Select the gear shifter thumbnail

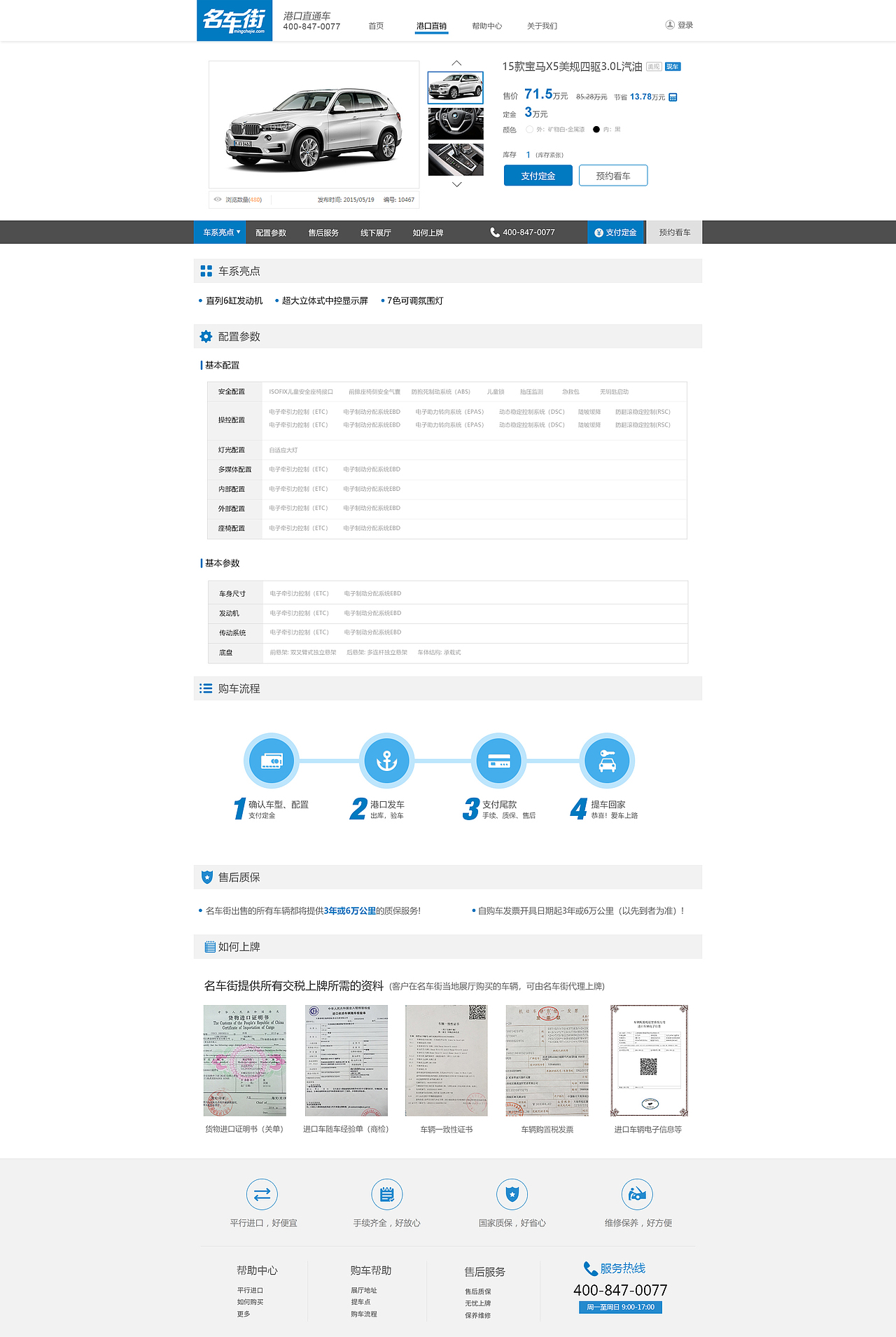456,159
